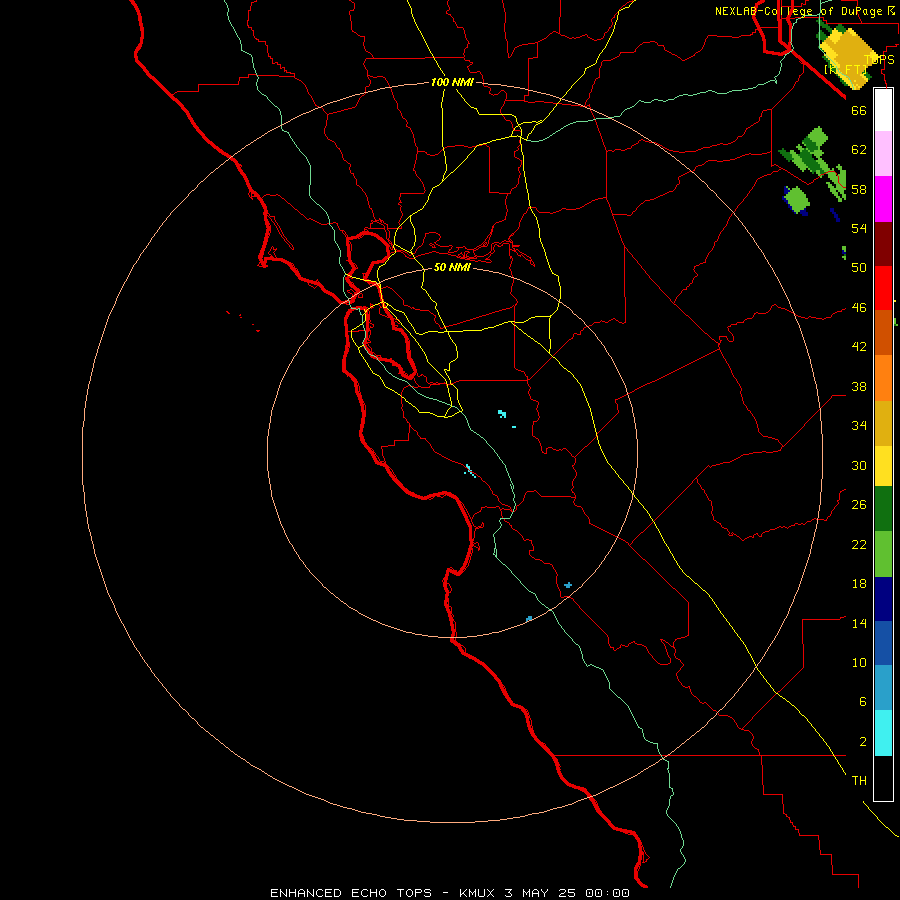Select the '50' legend label
This screenshot has height=900, width=900.
pos(859,267)
